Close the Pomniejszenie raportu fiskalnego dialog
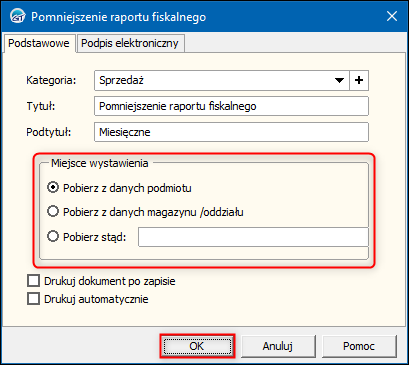 [x=392, y=16]
